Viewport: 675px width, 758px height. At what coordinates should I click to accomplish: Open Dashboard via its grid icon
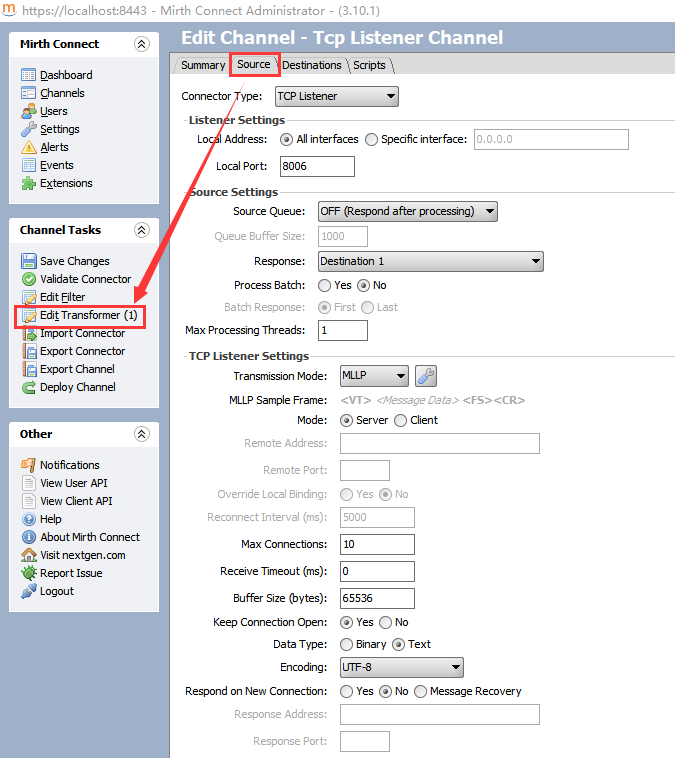[29, 75]
